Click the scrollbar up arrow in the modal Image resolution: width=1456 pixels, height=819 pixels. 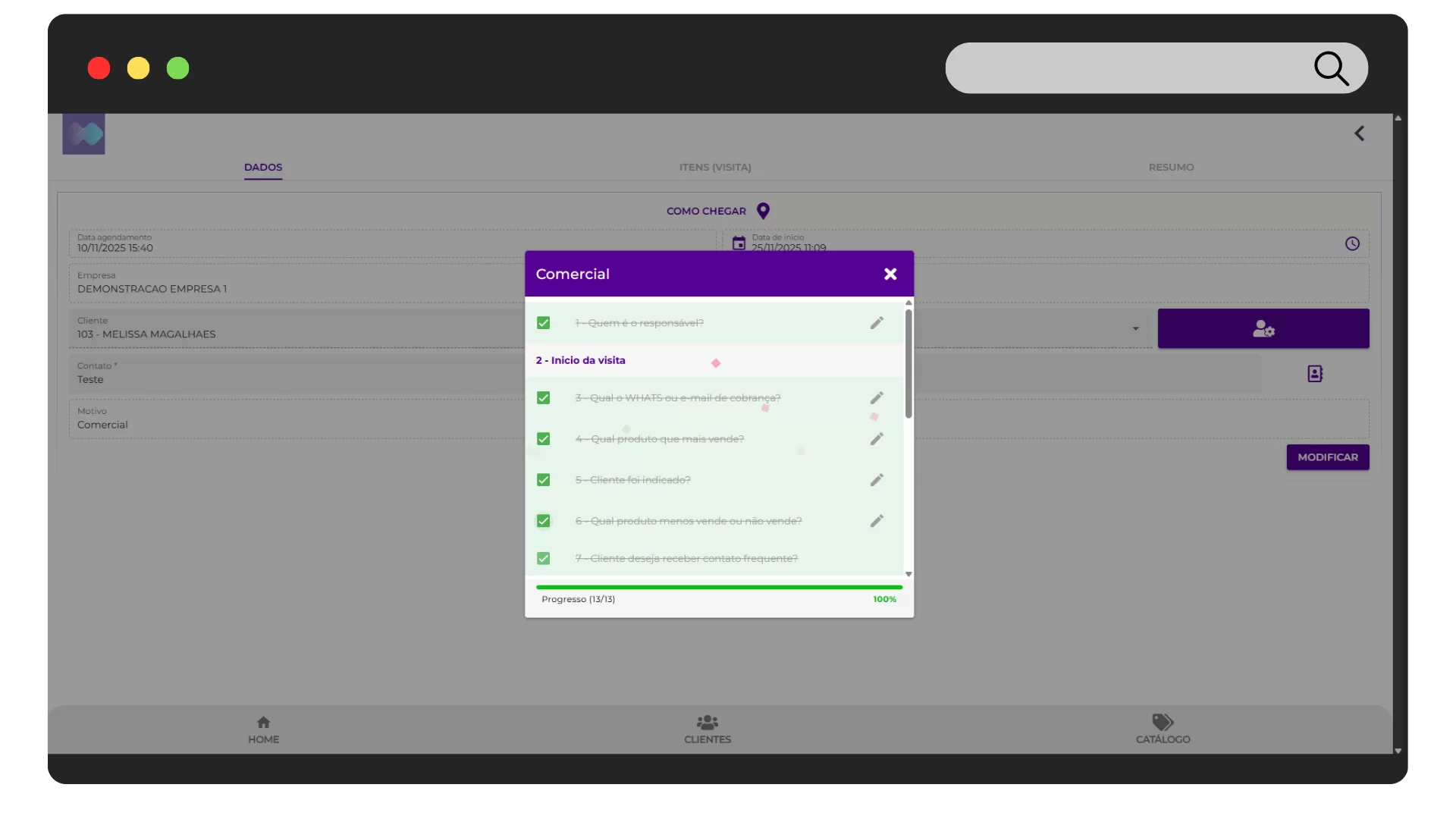(x=908, y=303)
